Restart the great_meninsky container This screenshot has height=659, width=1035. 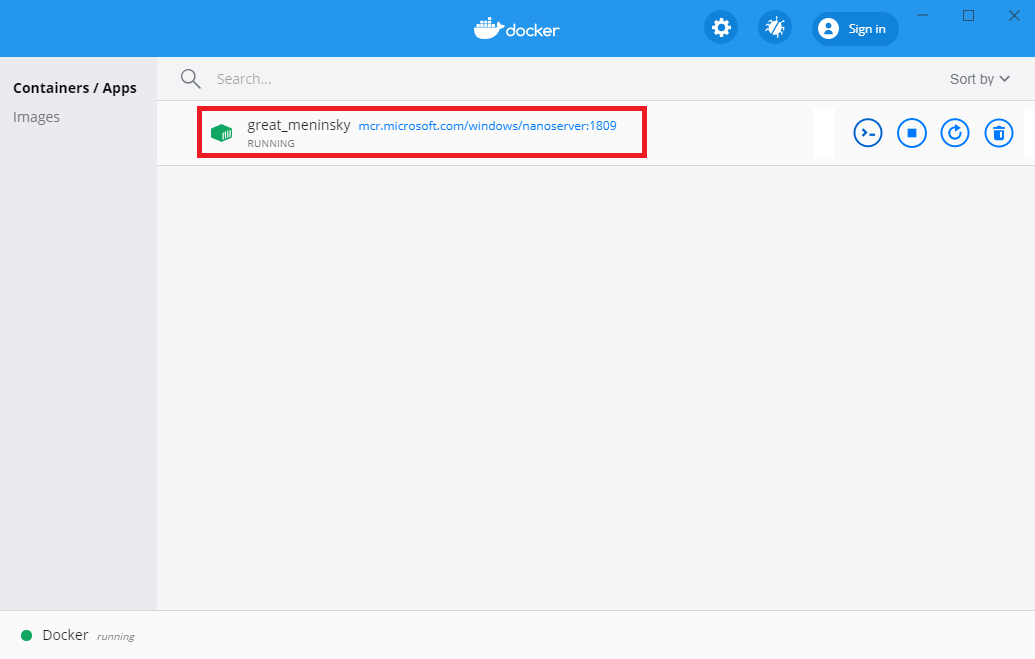point(955,133)
